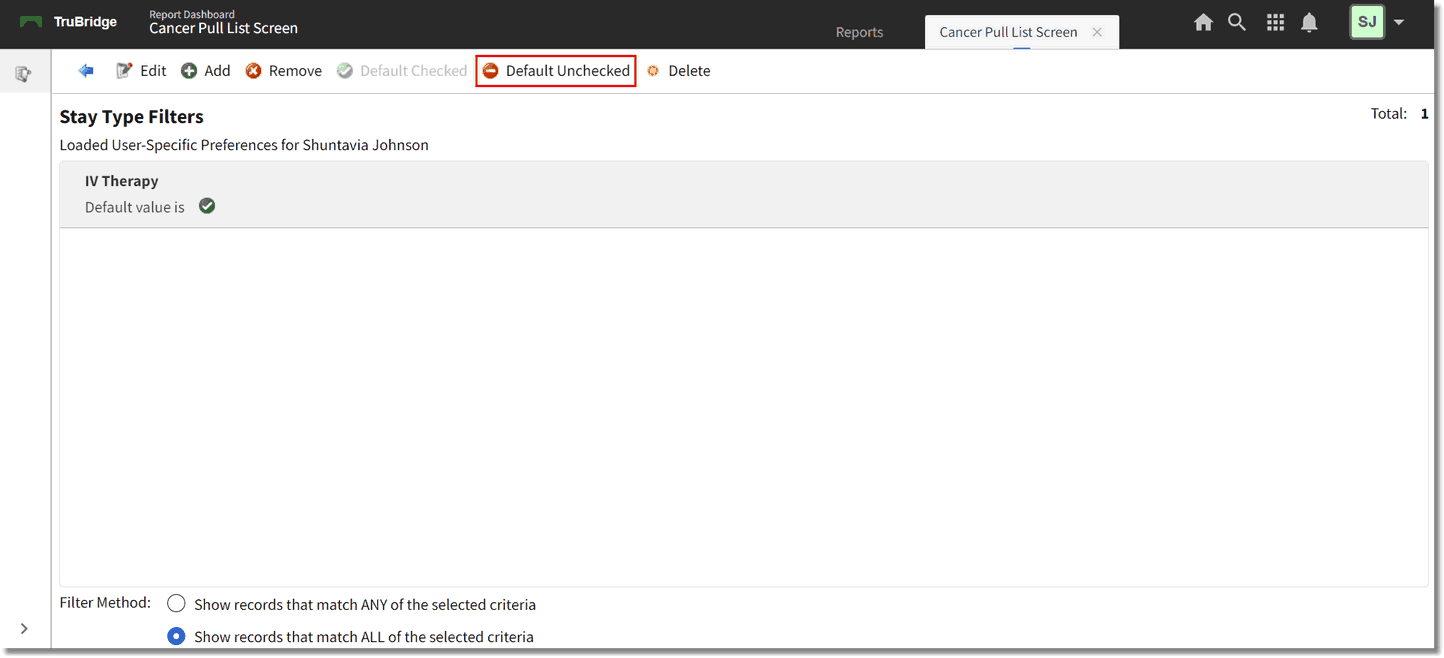This screenshot has height=658, width=1444.
Task: Select the IV Therapy filter row
Action: point(743,194)
